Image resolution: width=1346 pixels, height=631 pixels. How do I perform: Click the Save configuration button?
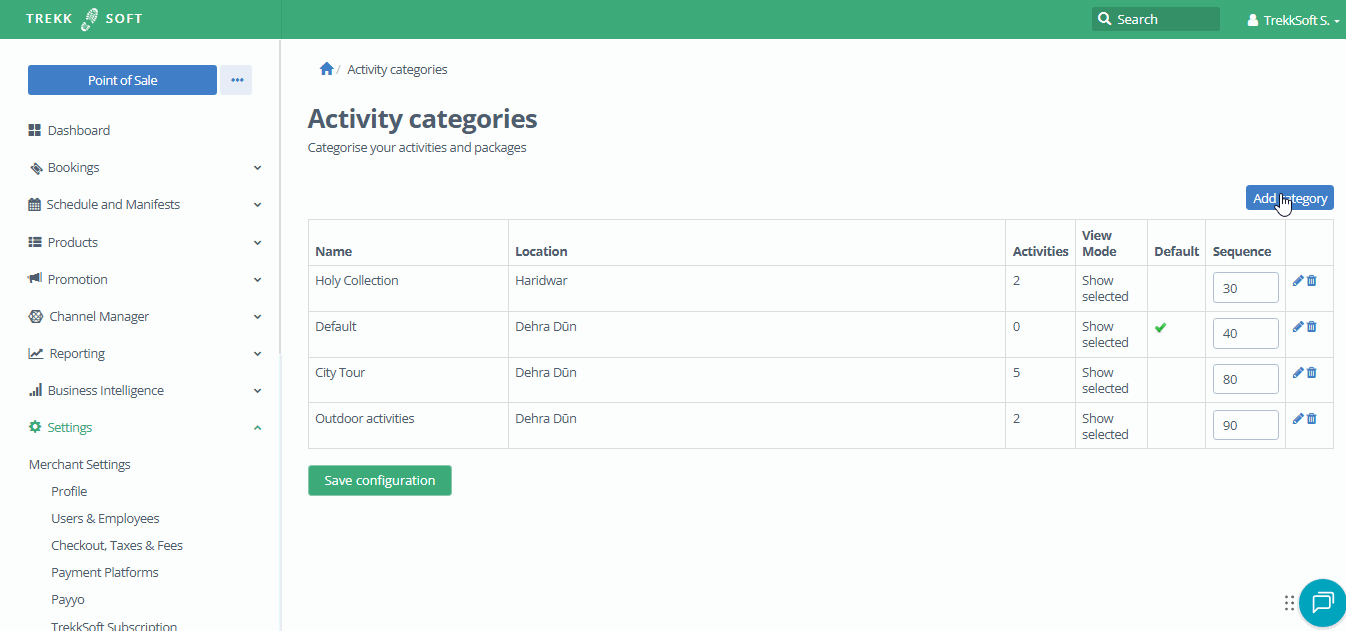[x=379, y=480]
